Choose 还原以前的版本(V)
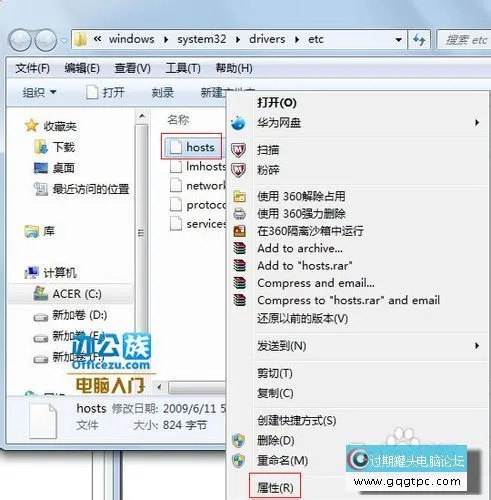This screenshot has width=491, height=500. tap(302, 319)
